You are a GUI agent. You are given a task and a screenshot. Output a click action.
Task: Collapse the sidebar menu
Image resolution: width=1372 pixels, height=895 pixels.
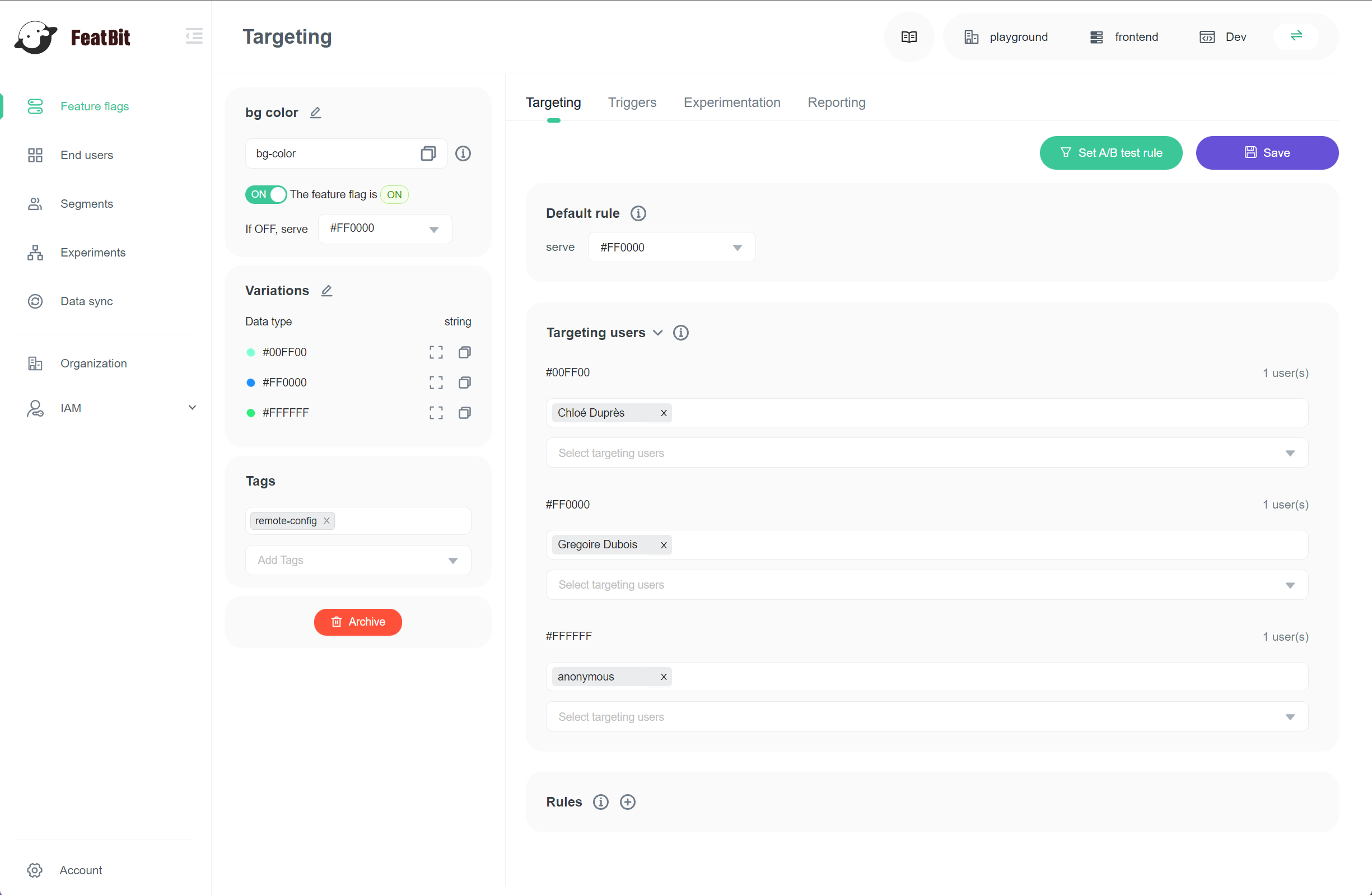point(194,36)
